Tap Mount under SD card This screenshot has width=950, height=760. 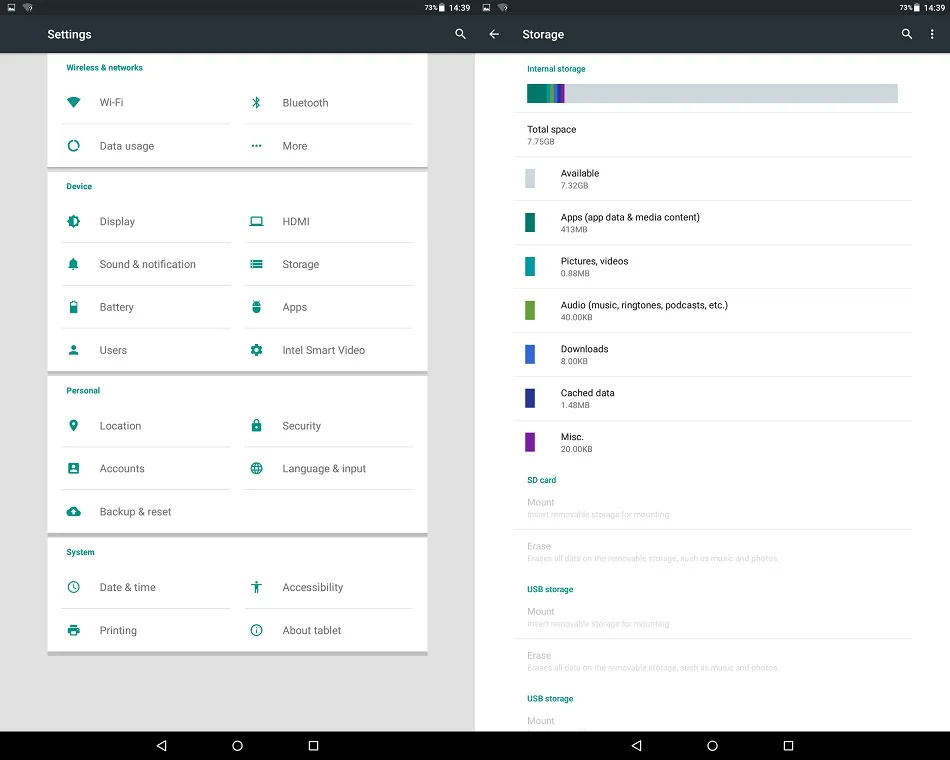tap(712, 508)
